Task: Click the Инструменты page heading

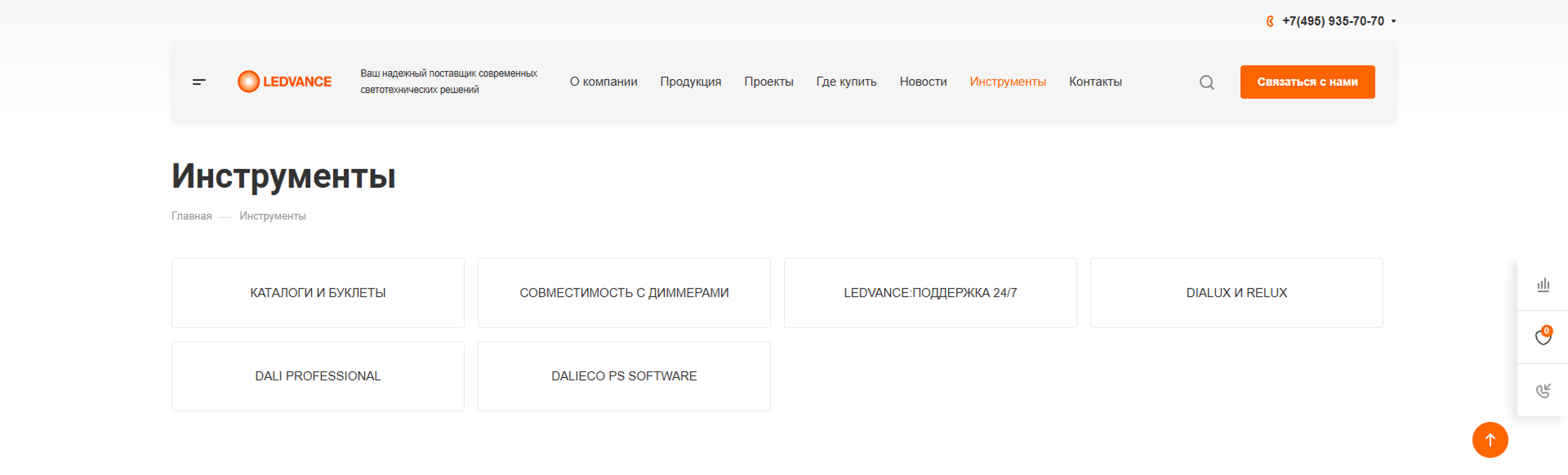Action: pos(283,176)
